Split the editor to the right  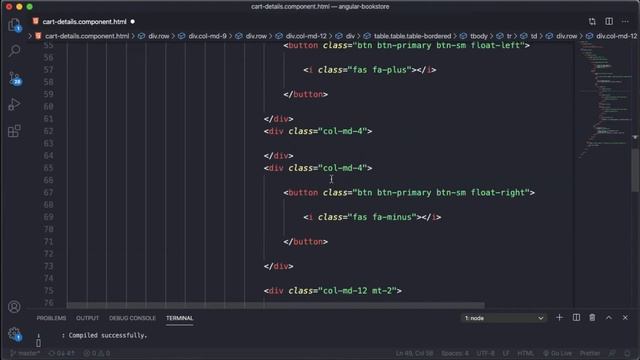[609, 21]
